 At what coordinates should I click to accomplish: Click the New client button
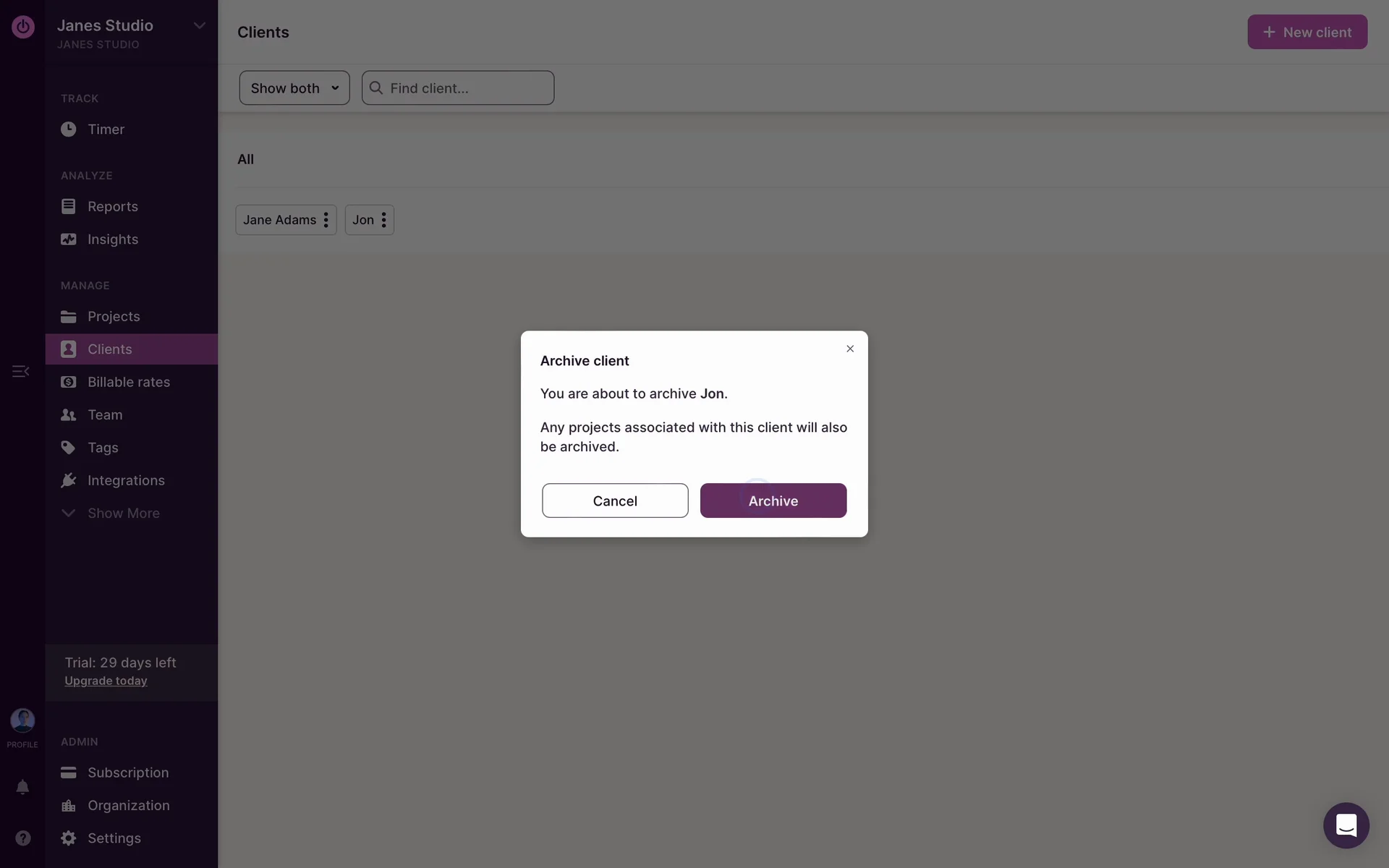coord(1307,33)
